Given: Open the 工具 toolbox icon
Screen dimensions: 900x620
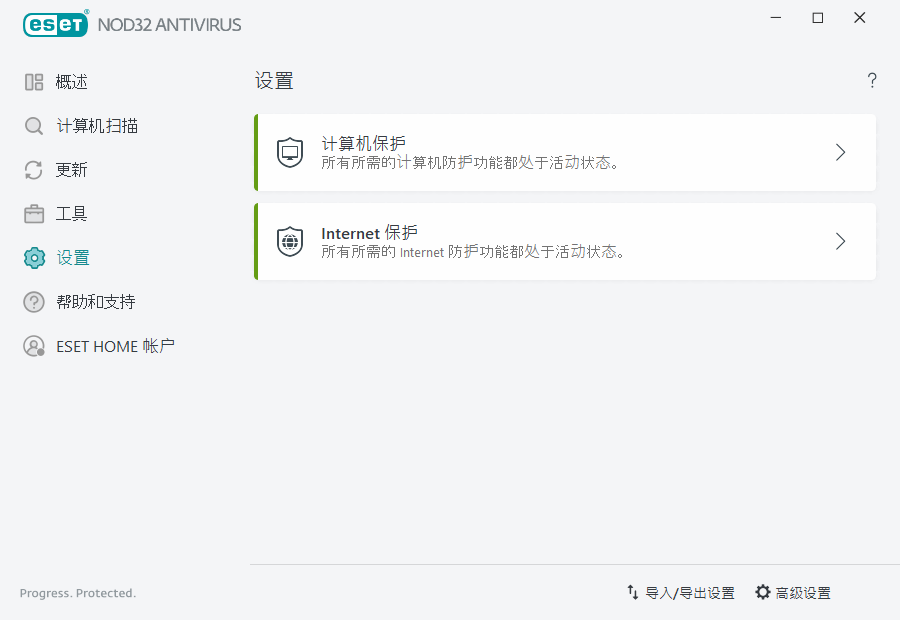Looking at the screenshot, I should 33,213.
